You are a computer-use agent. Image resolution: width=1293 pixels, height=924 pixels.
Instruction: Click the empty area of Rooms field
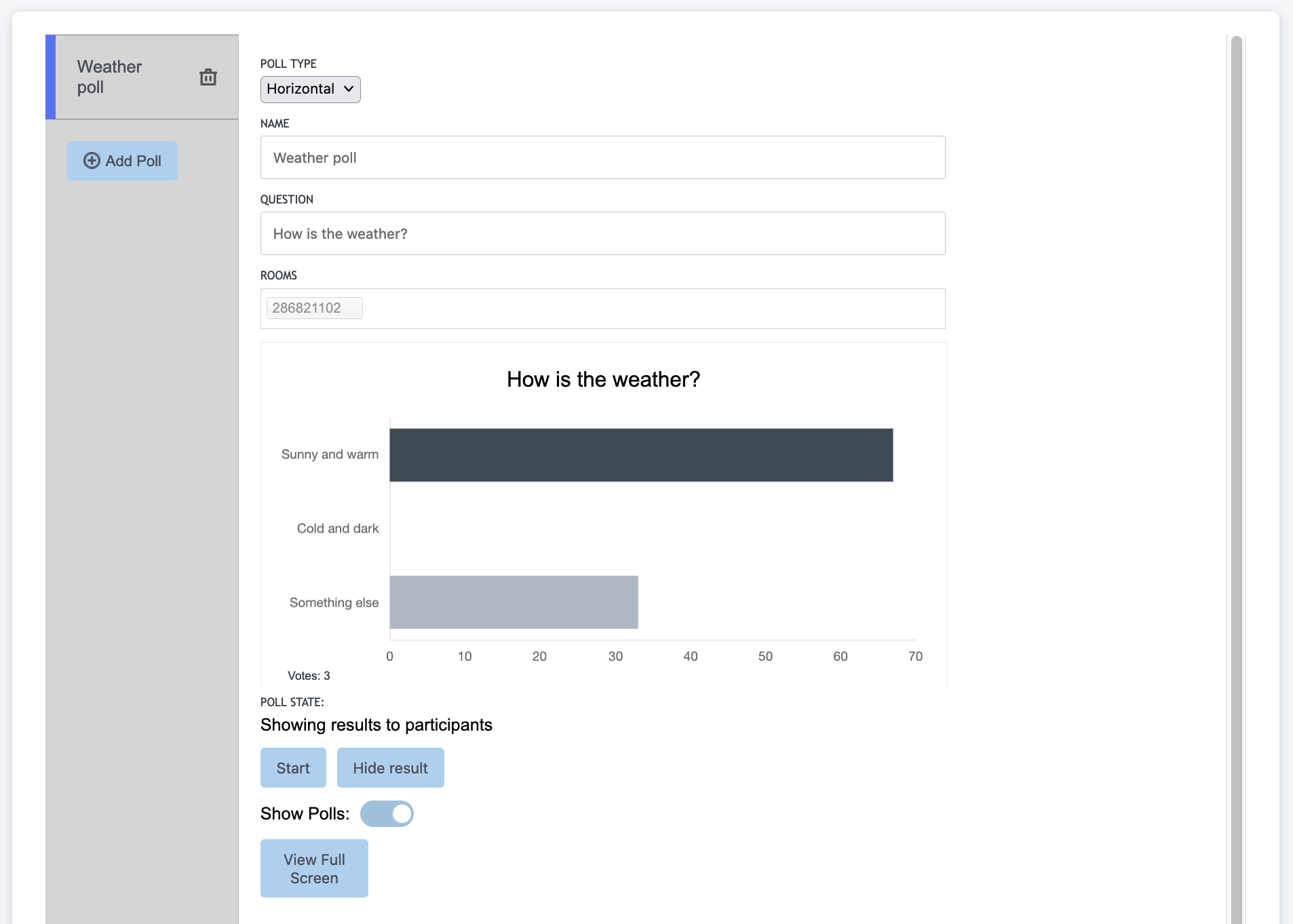[651, 309]
